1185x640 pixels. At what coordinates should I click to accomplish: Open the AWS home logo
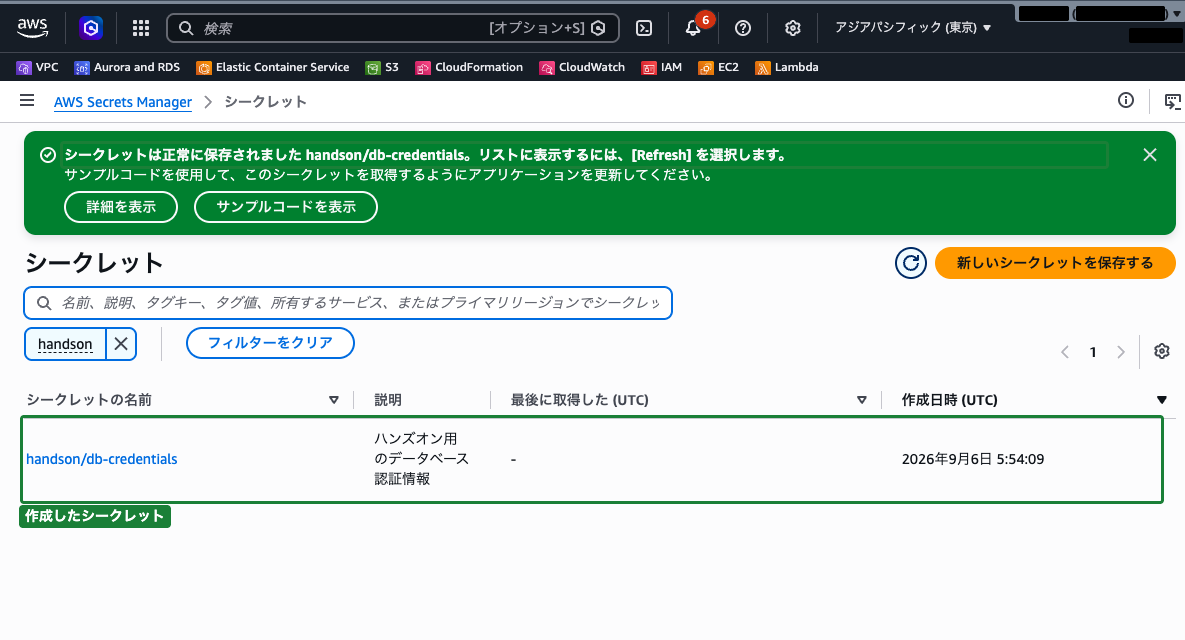(x=32, y=28)
